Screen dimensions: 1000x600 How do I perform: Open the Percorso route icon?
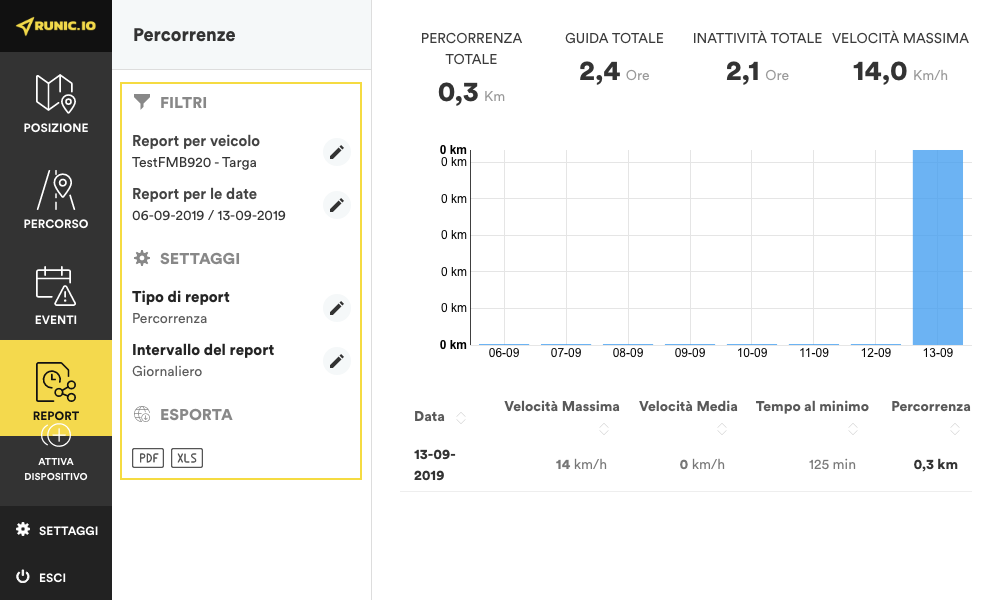pyautogui.click(x=56, y=189)
